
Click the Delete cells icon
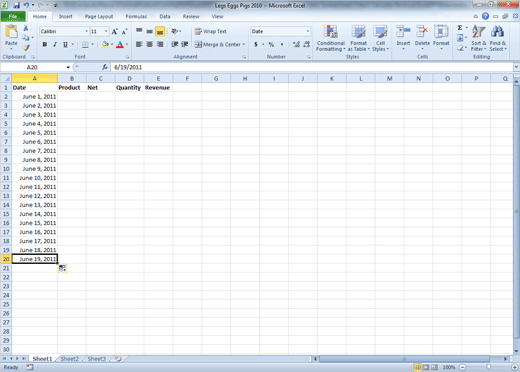pyautogui.click(x=422, y=32)
